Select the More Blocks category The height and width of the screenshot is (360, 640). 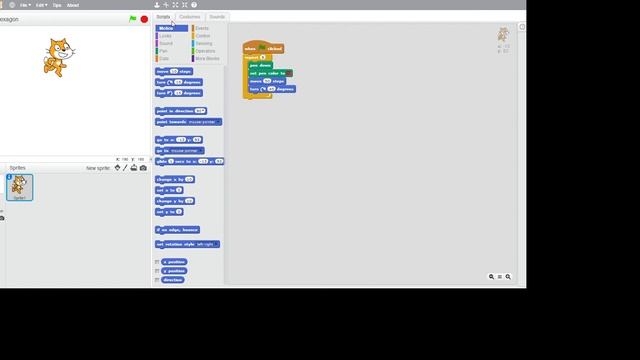(x=208, y=58)
